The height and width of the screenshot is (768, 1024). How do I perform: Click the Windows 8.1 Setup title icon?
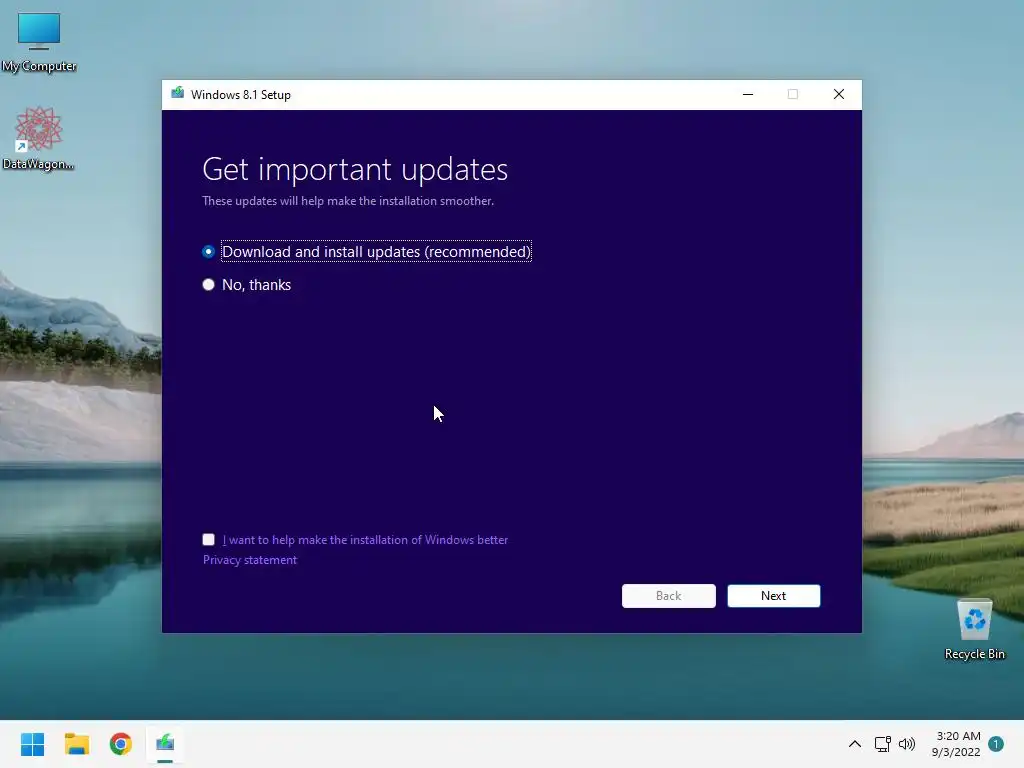click(x=177, y=94)
